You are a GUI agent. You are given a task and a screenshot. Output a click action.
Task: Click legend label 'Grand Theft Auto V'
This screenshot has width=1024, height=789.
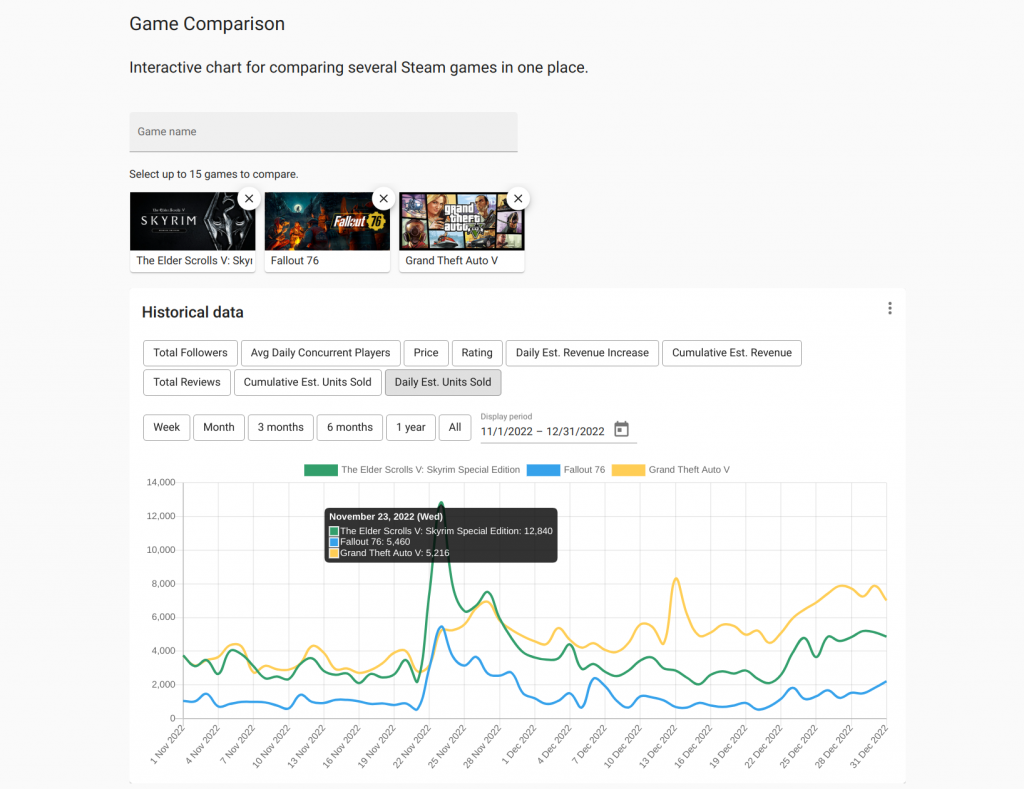pos(689,470)
